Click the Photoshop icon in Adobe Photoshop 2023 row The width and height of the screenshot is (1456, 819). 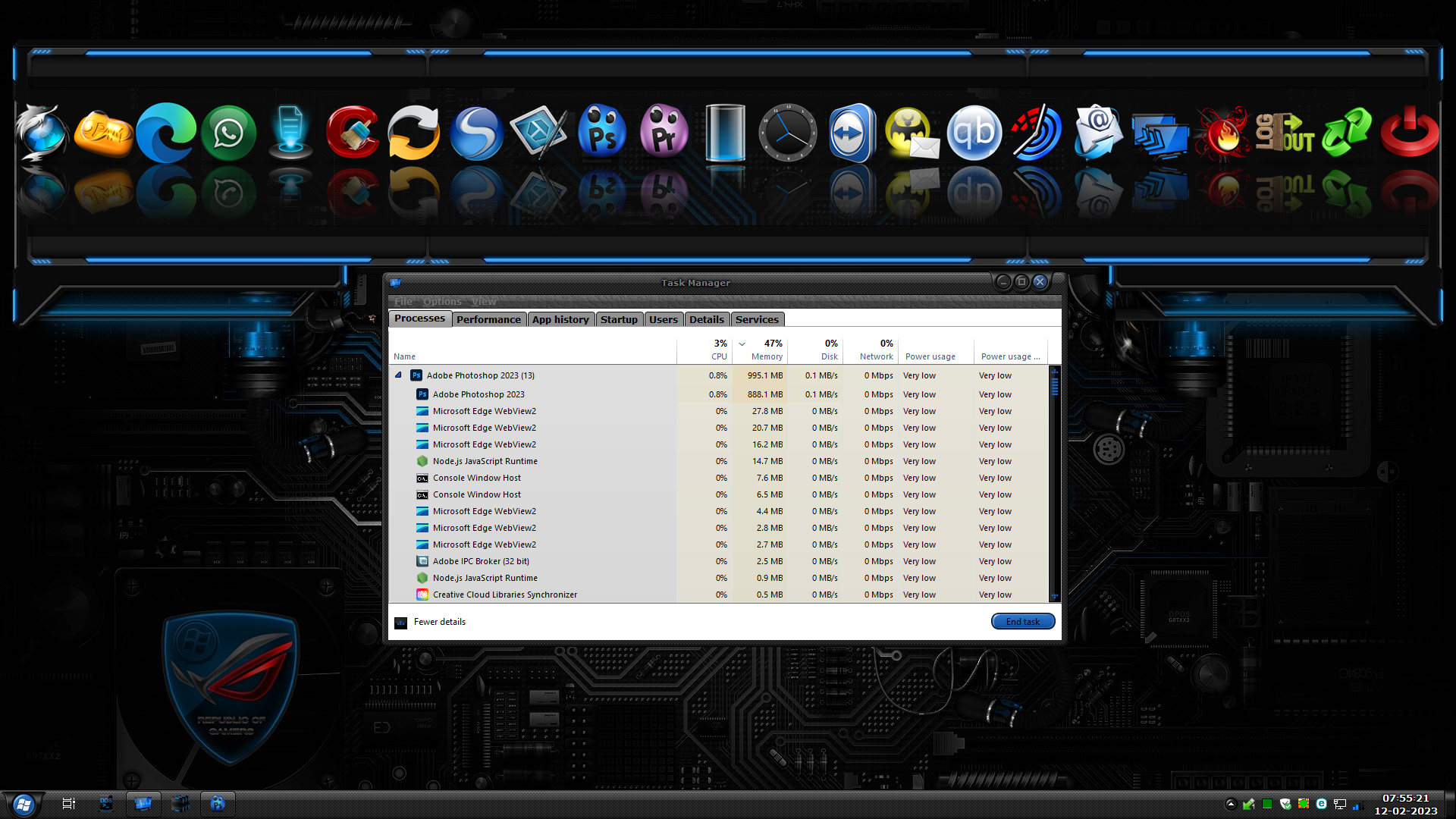pyautogui.click(x=416, y=375)
